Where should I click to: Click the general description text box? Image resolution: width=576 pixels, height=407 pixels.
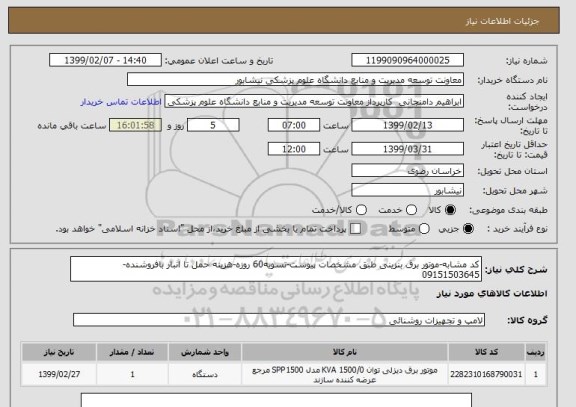276,269
